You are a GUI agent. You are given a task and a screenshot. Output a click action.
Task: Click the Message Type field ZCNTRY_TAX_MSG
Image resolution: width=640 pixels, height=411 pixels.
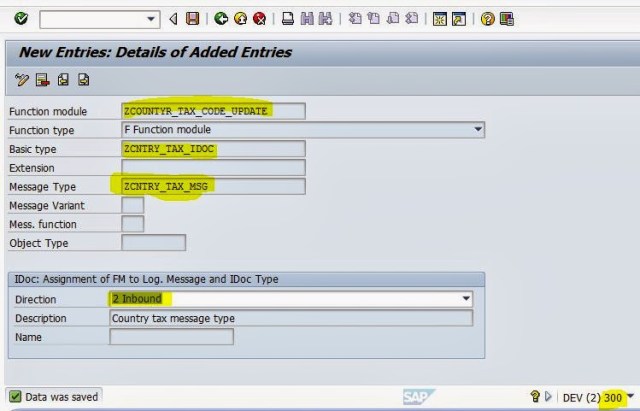pyautogui.click(x=213, y=187)
